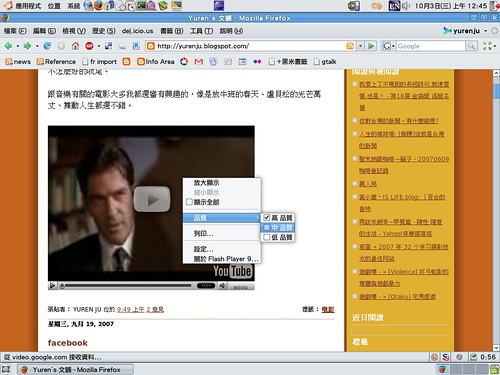Screen dimensions: 500x375
Task: Open the news bookmark folder
Action: [x=18, y=62]
